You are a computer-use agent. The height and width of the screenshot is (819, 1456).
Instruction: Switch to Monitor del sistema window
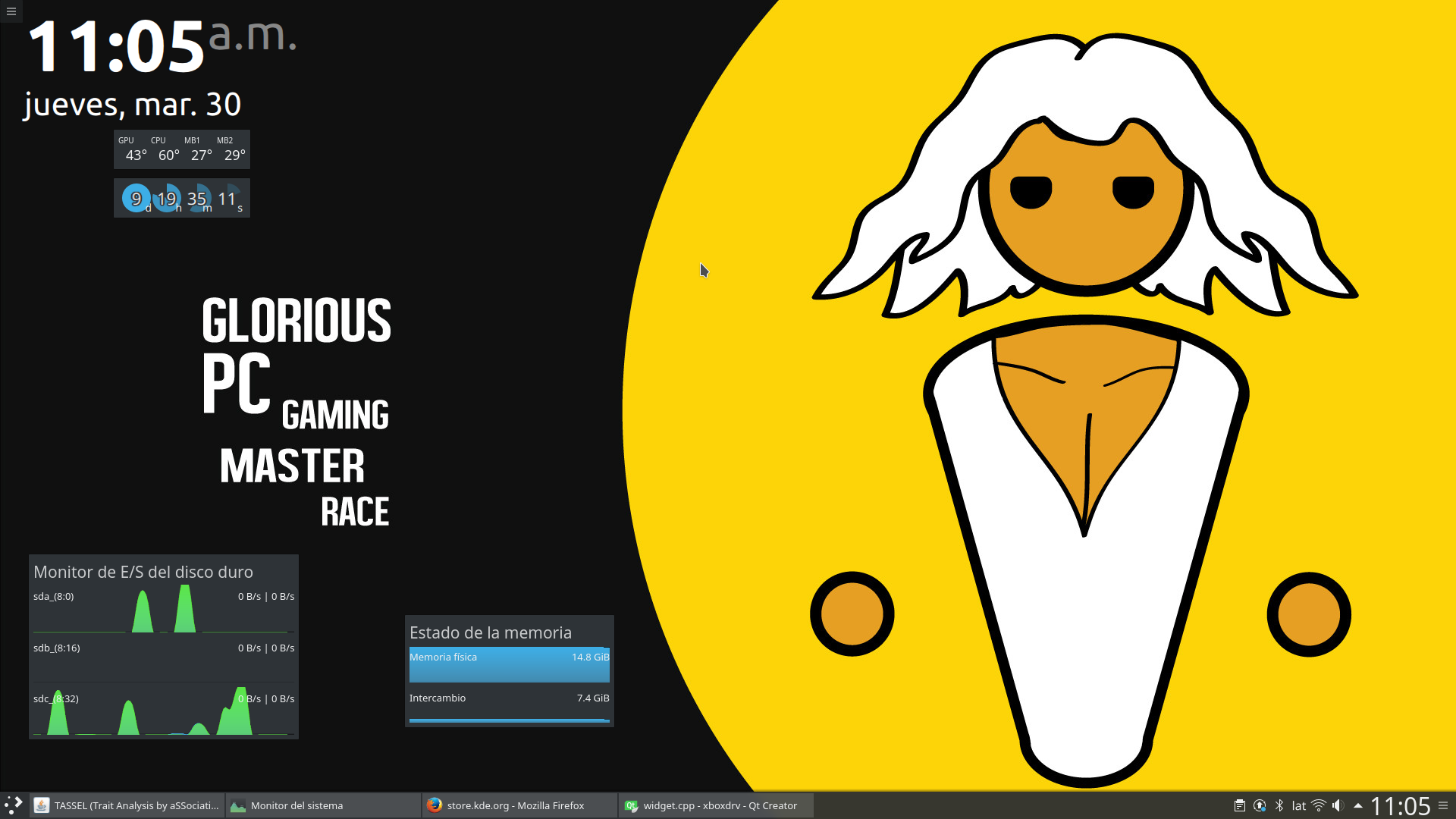point(324,805)
